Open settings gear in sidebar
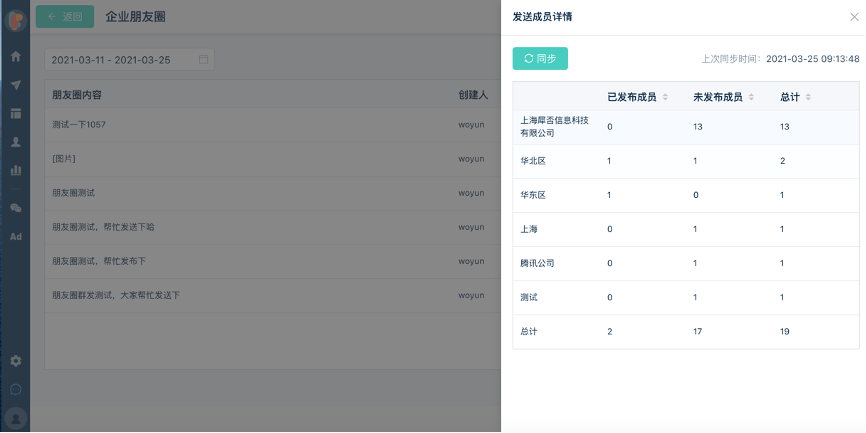 tap(16, 361)
